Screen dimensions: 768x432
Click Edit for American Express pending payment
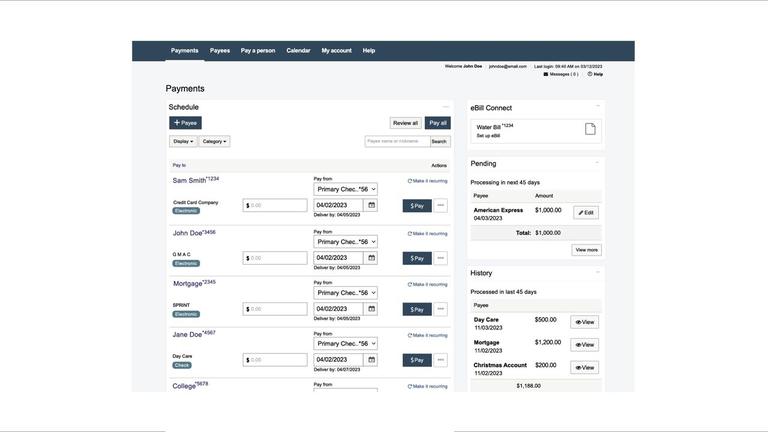[586, 213]
